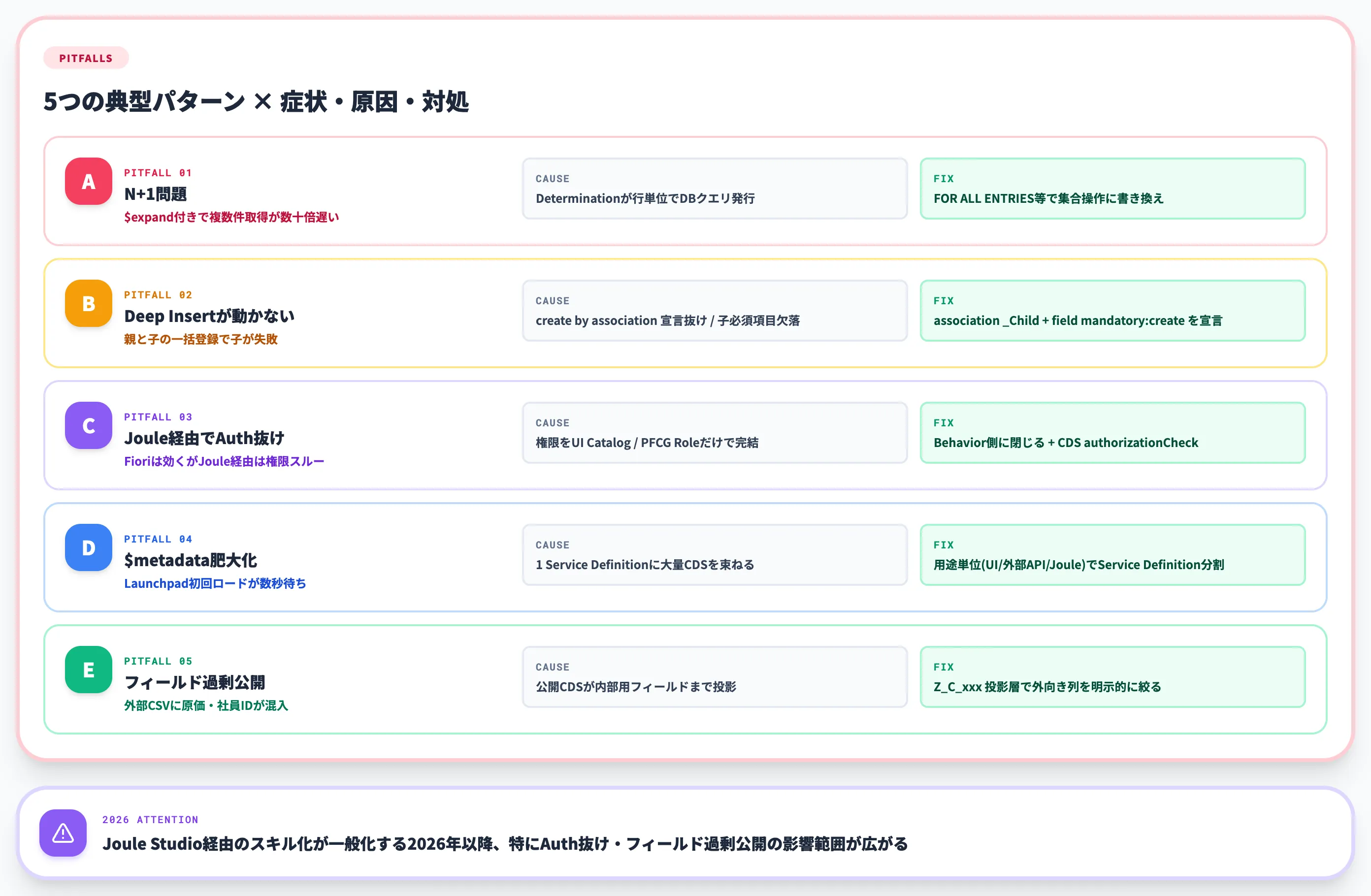This screenshot has width=1371, height=896.
Task: Click the $metadata肥大化 title
Action: click(x=191, y=560)
